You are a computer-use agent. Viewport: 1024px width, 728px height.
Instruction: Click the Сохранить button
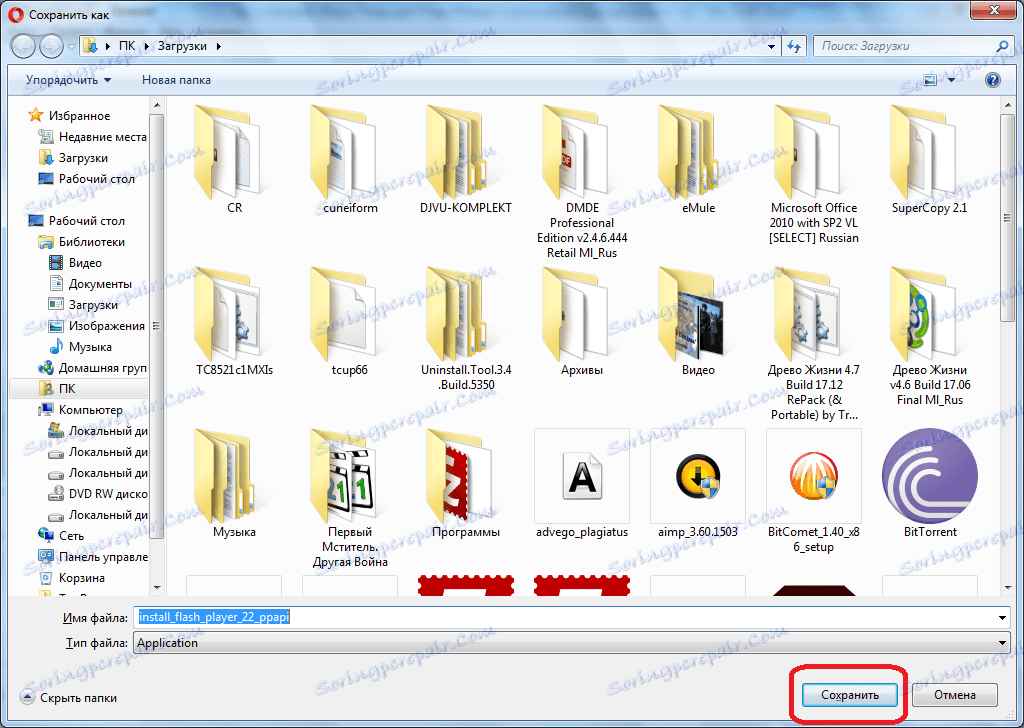[850, 695]
